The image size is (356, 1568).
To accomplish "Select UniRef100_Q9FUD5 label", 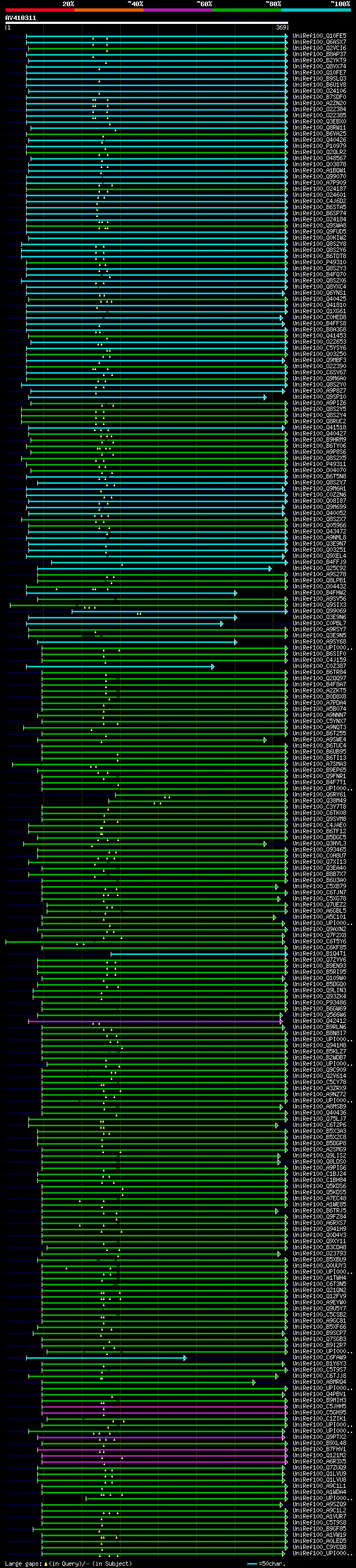I will click(x=319, y=231).
